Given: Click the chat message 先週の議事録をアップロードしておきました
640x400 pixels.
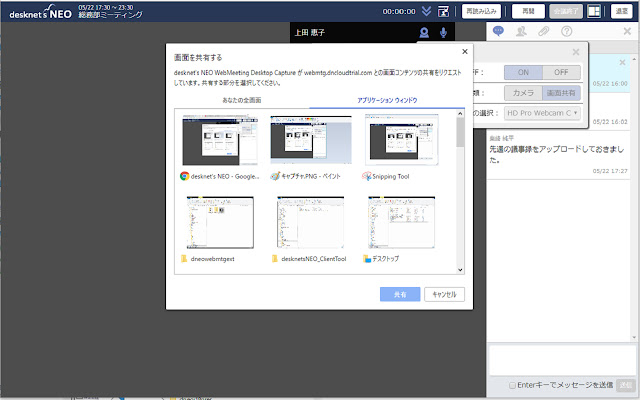Looking at the screenshot, I should click(557, 154).
